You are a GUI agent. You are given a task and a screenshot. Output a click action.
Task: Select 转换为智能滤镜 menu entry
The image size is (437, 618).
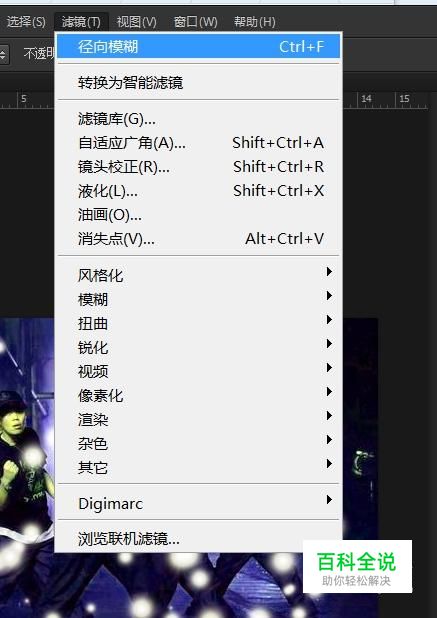pyautogui.click(x=198, y=83)
